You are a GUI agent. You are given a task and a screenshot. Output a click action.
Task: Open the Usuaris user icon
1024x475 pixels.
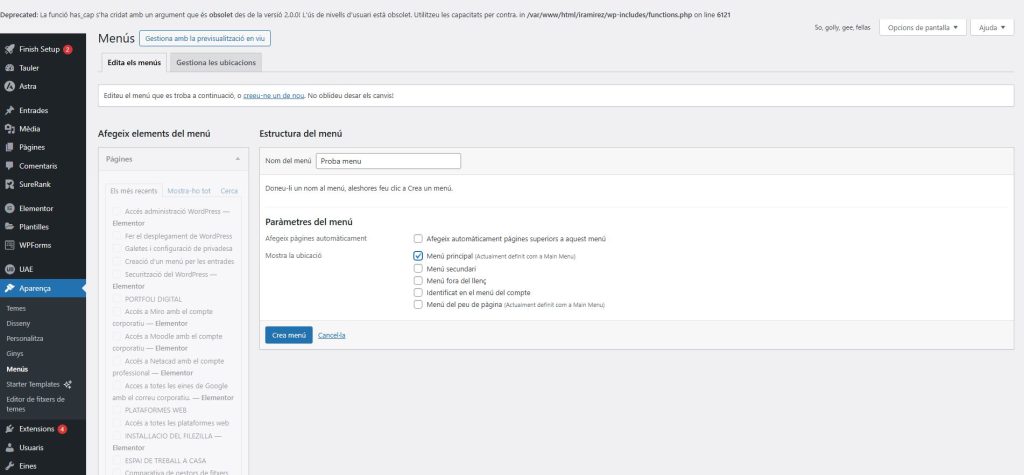click(9, 448)
